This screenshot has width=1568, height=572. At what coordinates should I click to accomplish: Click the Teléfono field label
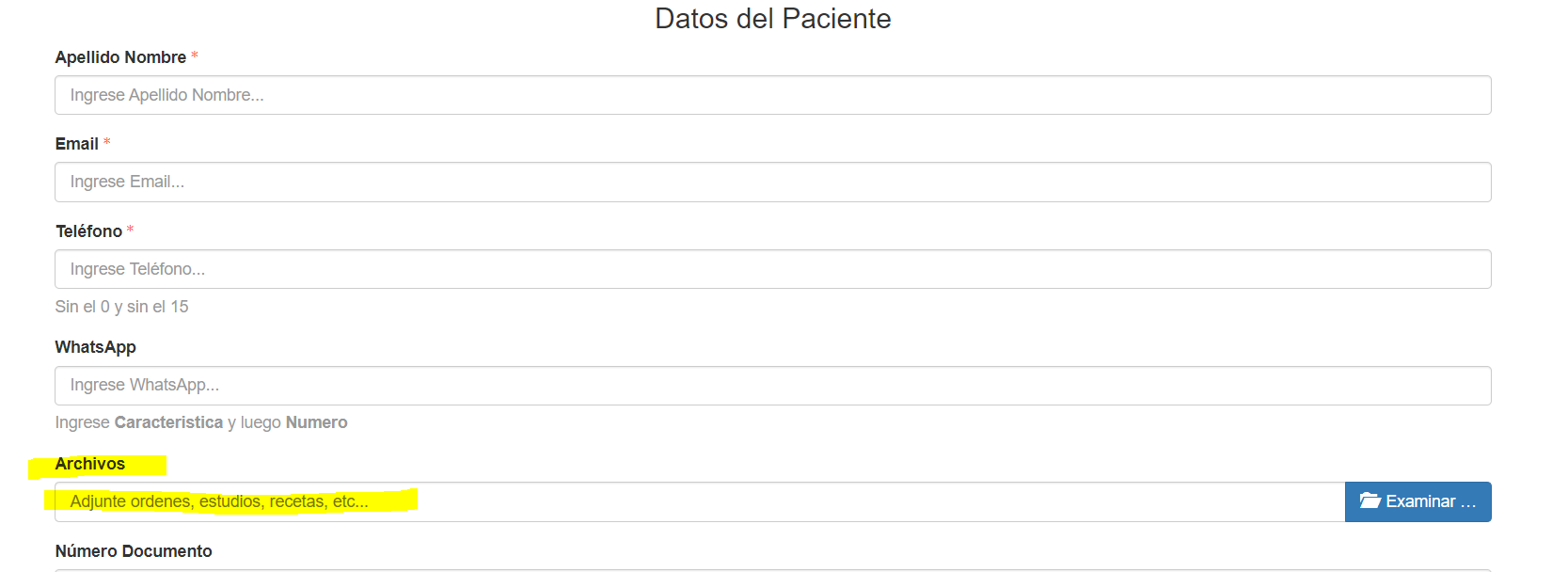88,231
